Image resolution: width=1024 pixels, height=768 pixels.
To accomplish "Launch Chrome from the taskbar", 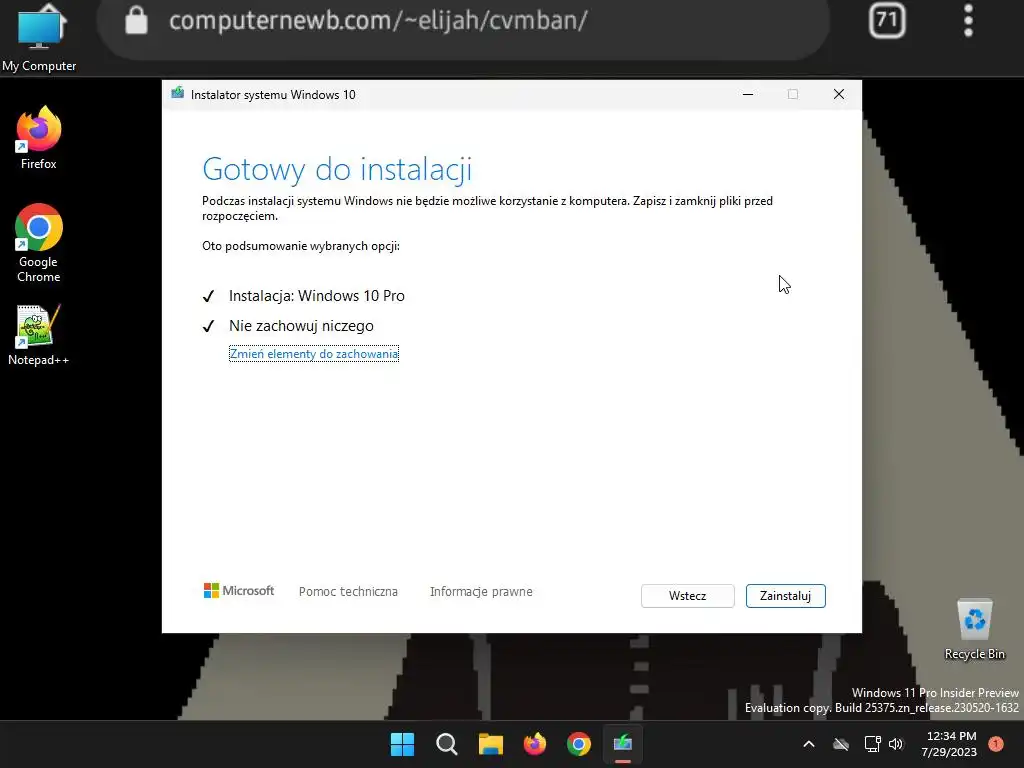I will [579, 744].
